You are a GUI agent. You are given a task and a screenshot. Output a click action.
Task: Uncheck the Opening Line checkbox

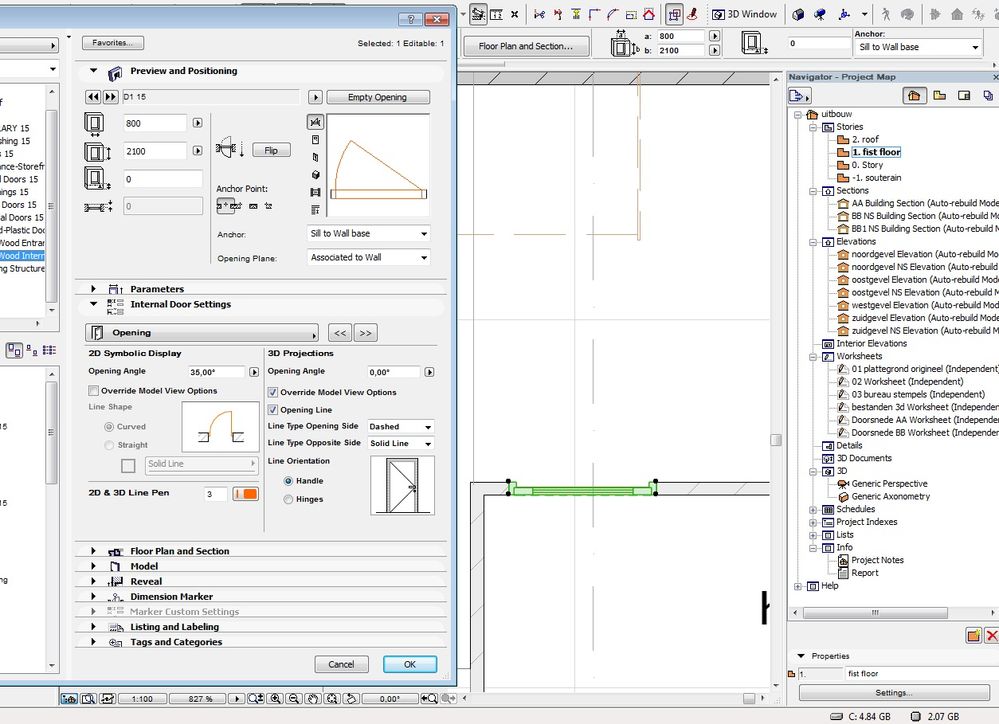(x=273, y=410)
